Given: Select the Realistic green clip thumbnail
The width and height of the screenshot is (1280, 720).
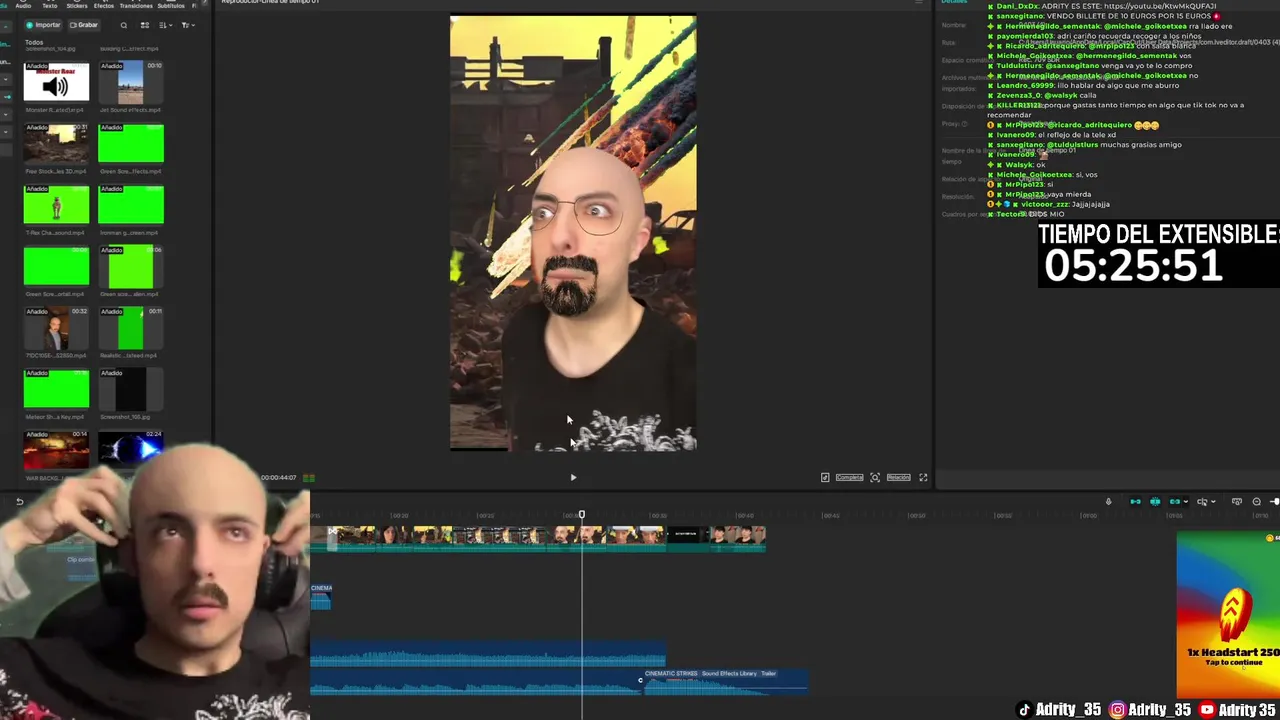Looking at the screenshot, I should (x=131, y=328).
